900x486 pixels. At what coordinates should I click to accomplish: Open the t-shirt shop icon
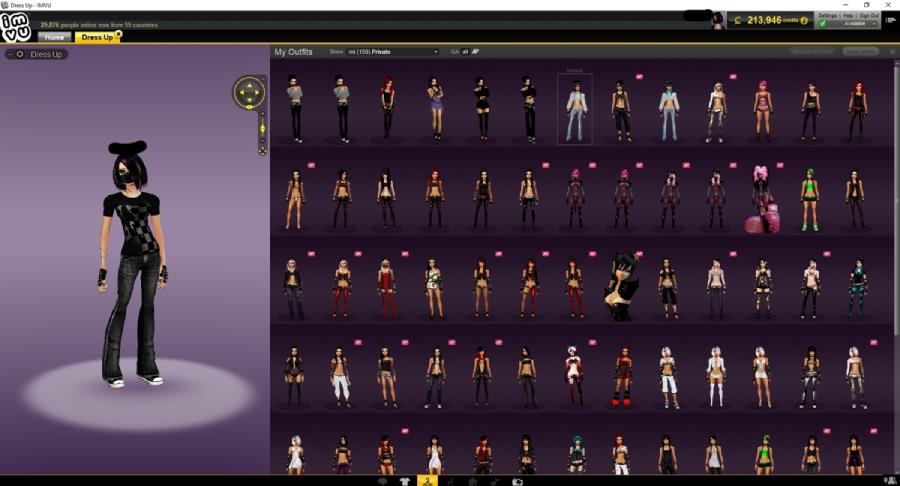[405, 481]
